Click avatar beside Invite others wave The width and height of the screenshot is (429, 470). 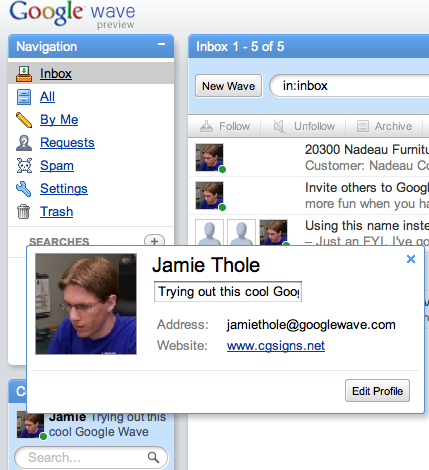pos(209,195)
